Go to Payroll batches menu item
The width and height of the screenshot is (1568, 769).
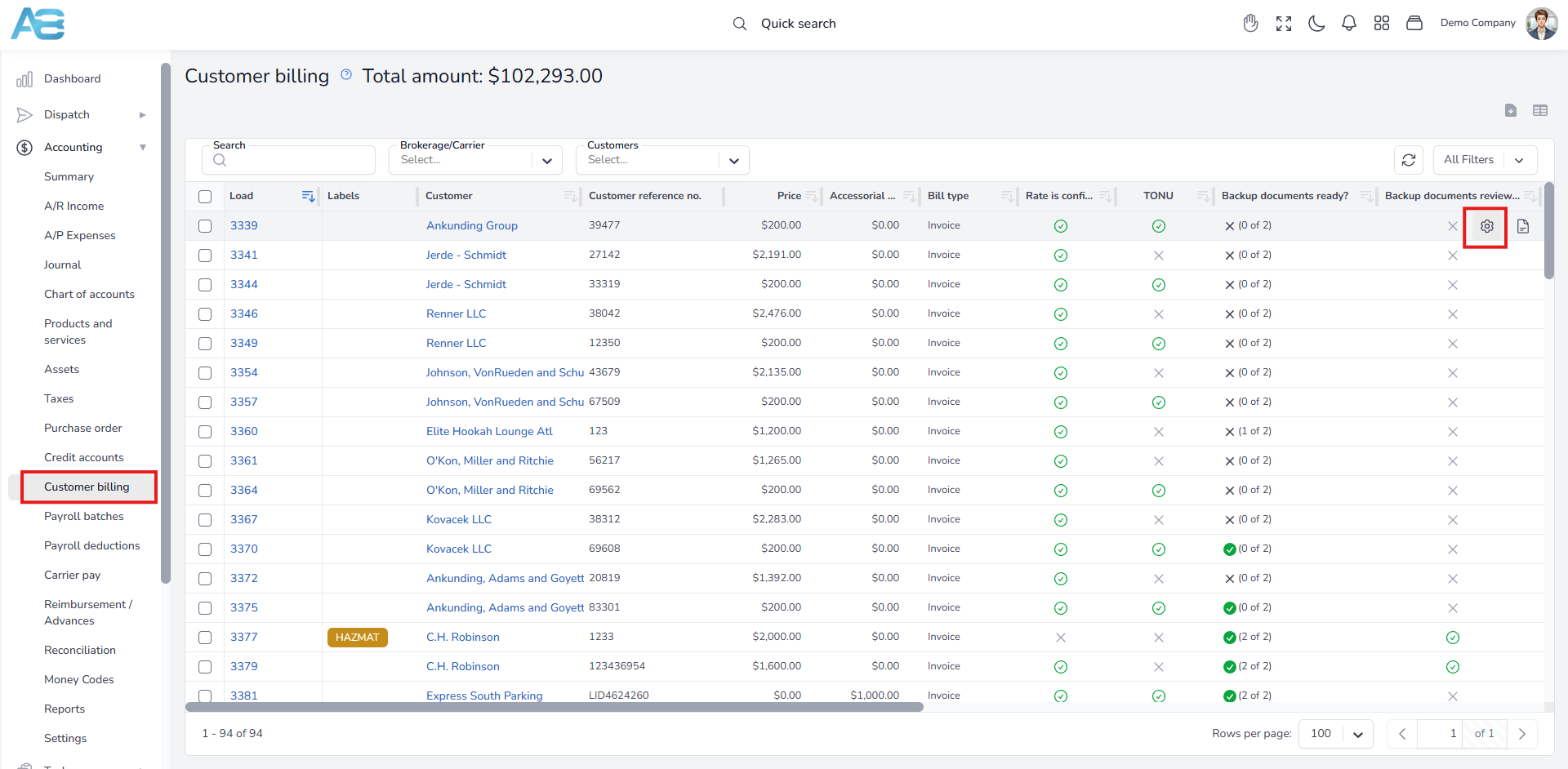pyautogui.click(x=84, y=516)
